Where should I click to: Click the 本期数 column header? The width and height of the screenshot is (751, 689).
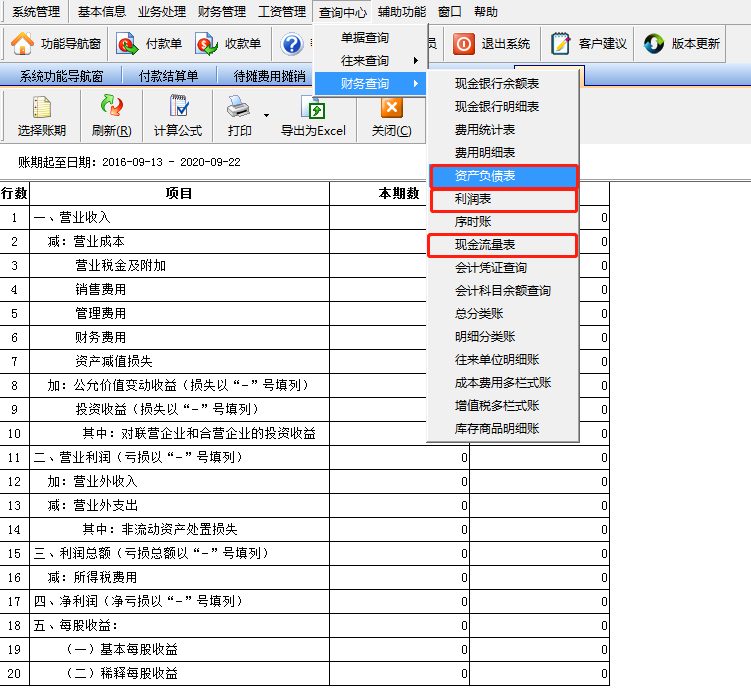(x=378, y=193)
